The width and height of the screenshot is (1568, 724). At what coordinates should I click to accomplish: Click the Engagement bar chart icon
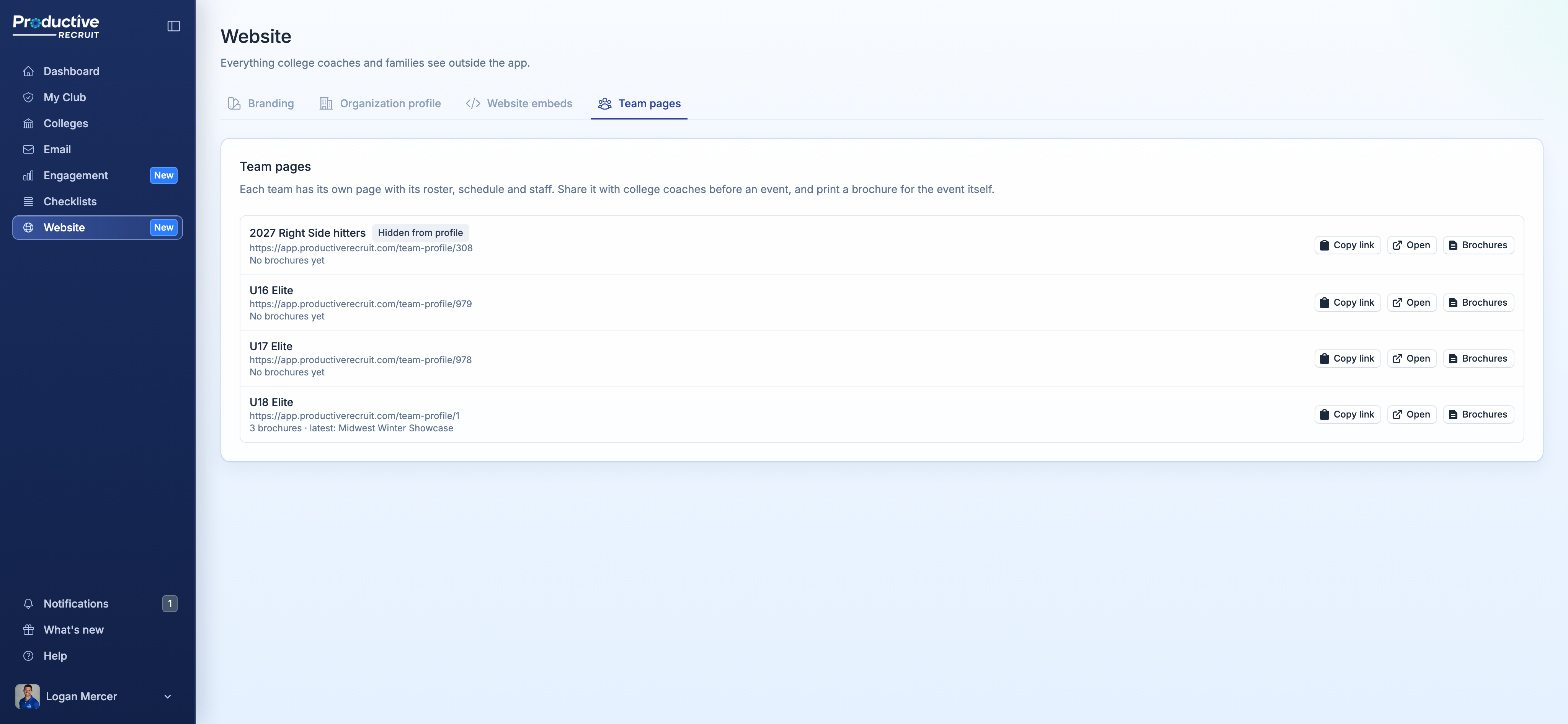(x=28, y=175)
